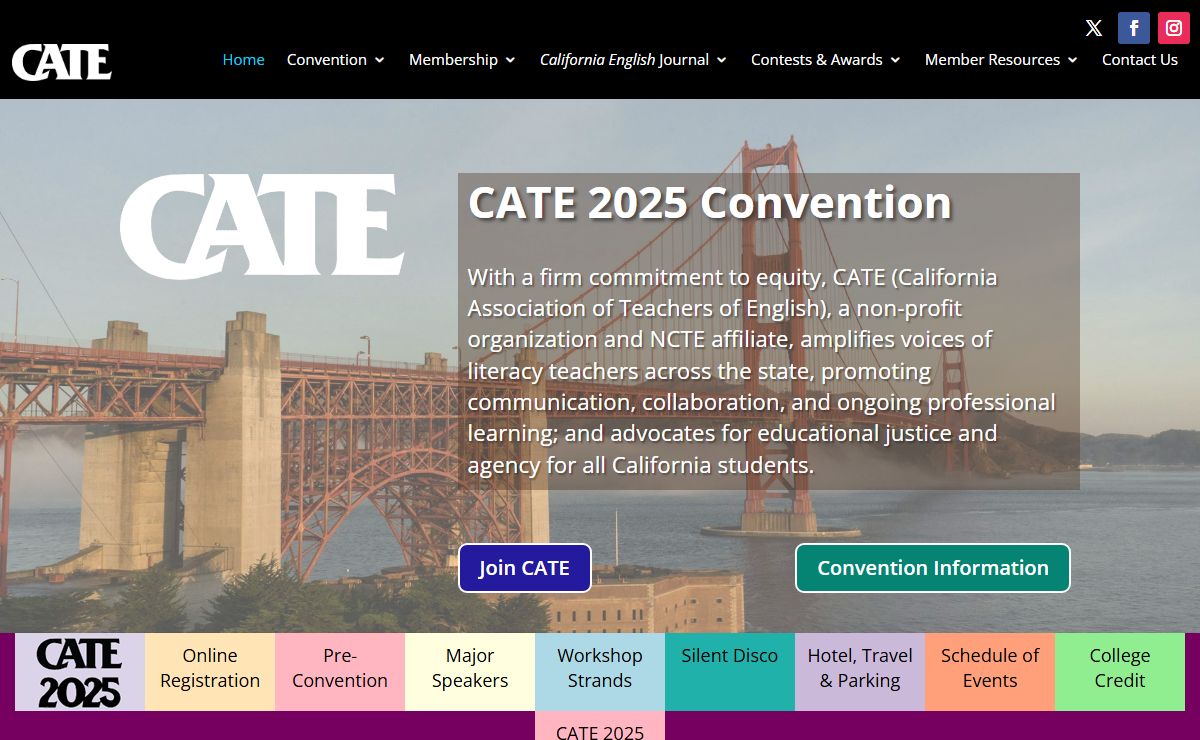Go to the Home menu item
The height and width of the screenshot is (740, 1200).
pyautogui.click(x=243, y=60)
